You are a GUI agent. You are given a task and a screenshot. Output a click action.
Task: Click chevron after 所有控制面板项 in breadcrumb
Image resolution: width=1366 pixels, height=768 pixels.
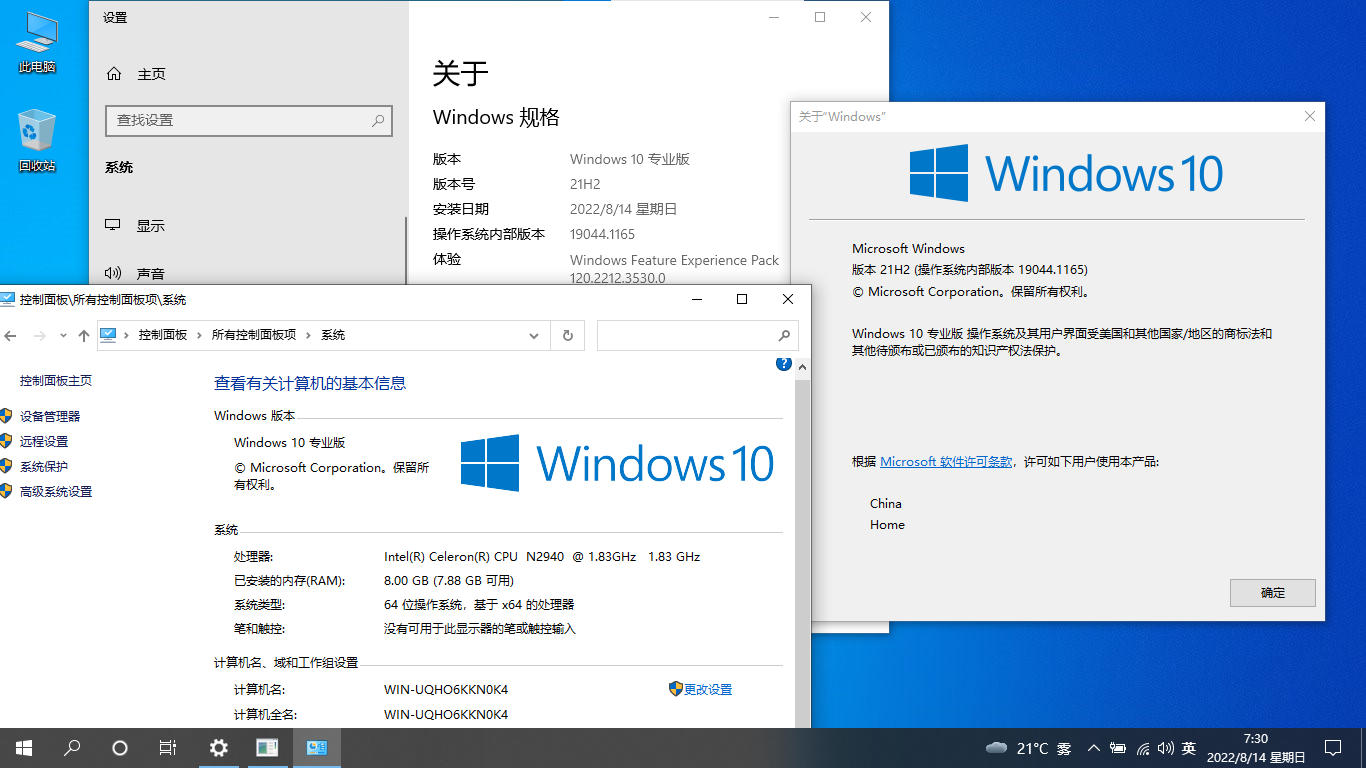[308, 335]
